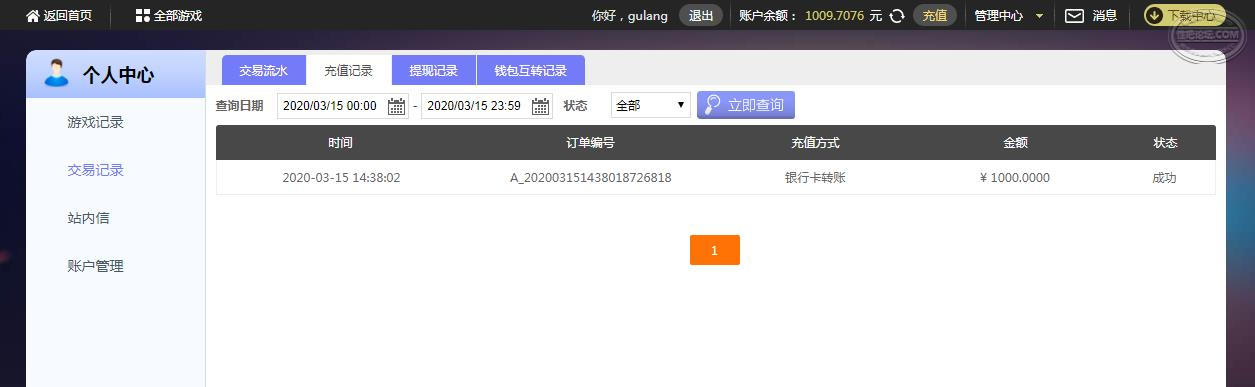Click page number 1 button

click(x=715, y=250)
